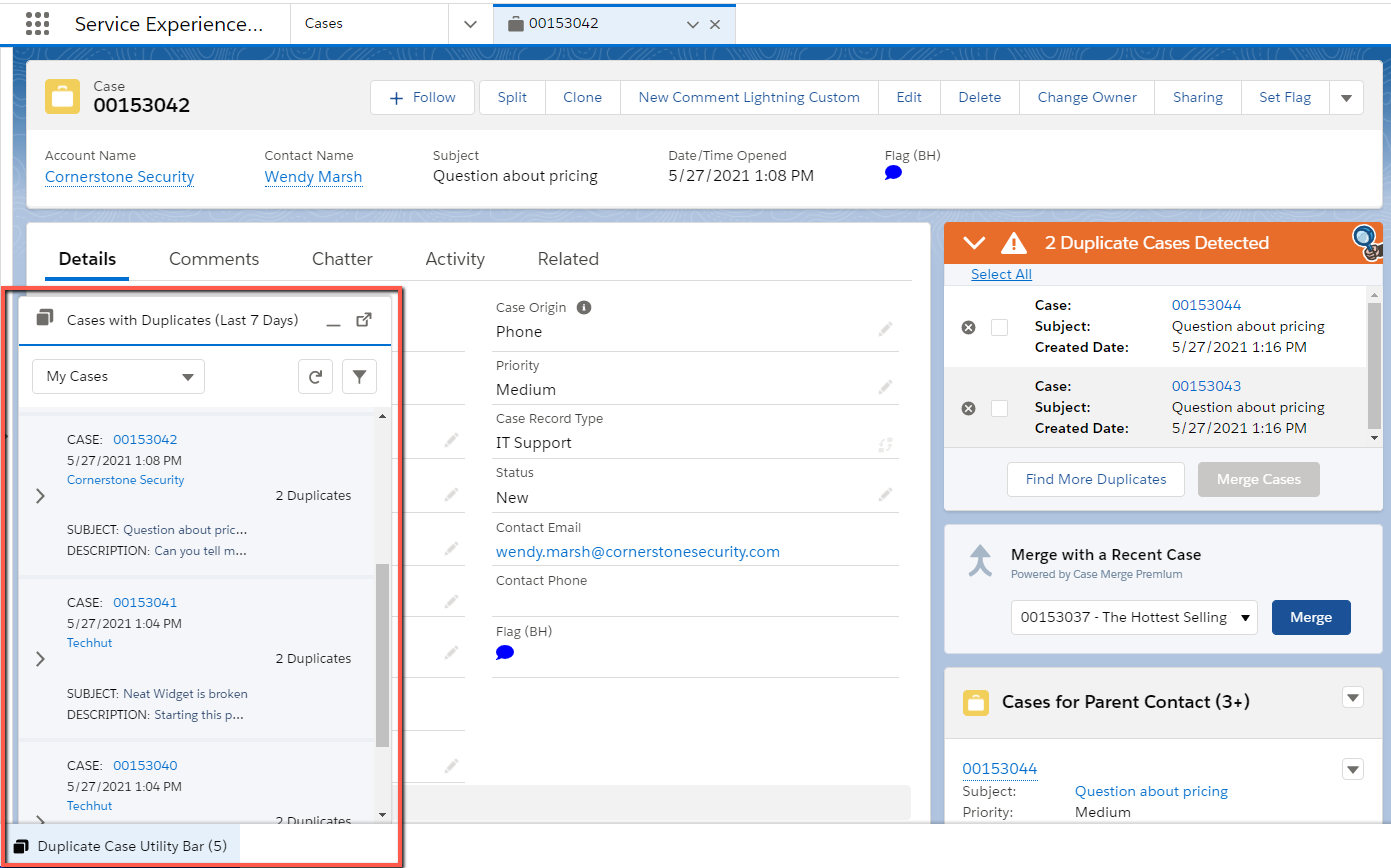Expand case 00153041 in duplicates list

[x=40, y=659]
